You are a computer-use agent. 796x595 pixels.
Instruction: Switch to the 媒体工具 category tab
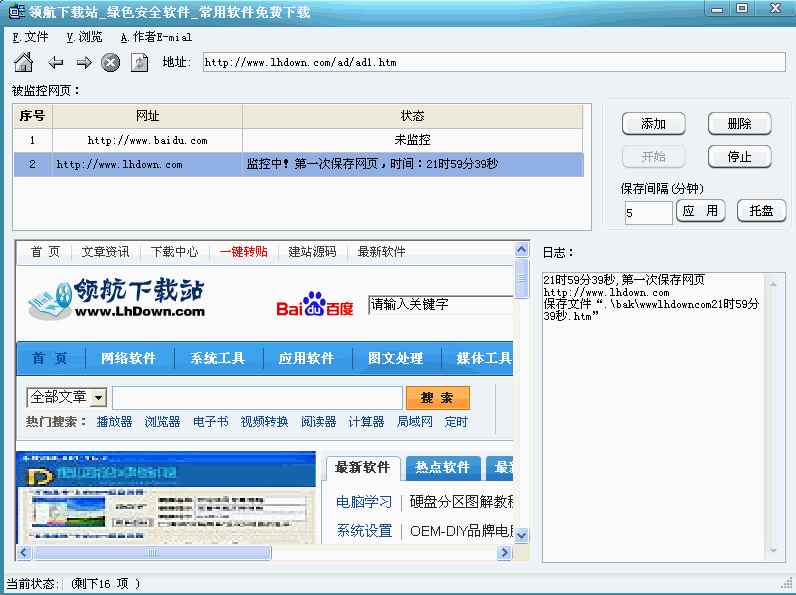484,358
